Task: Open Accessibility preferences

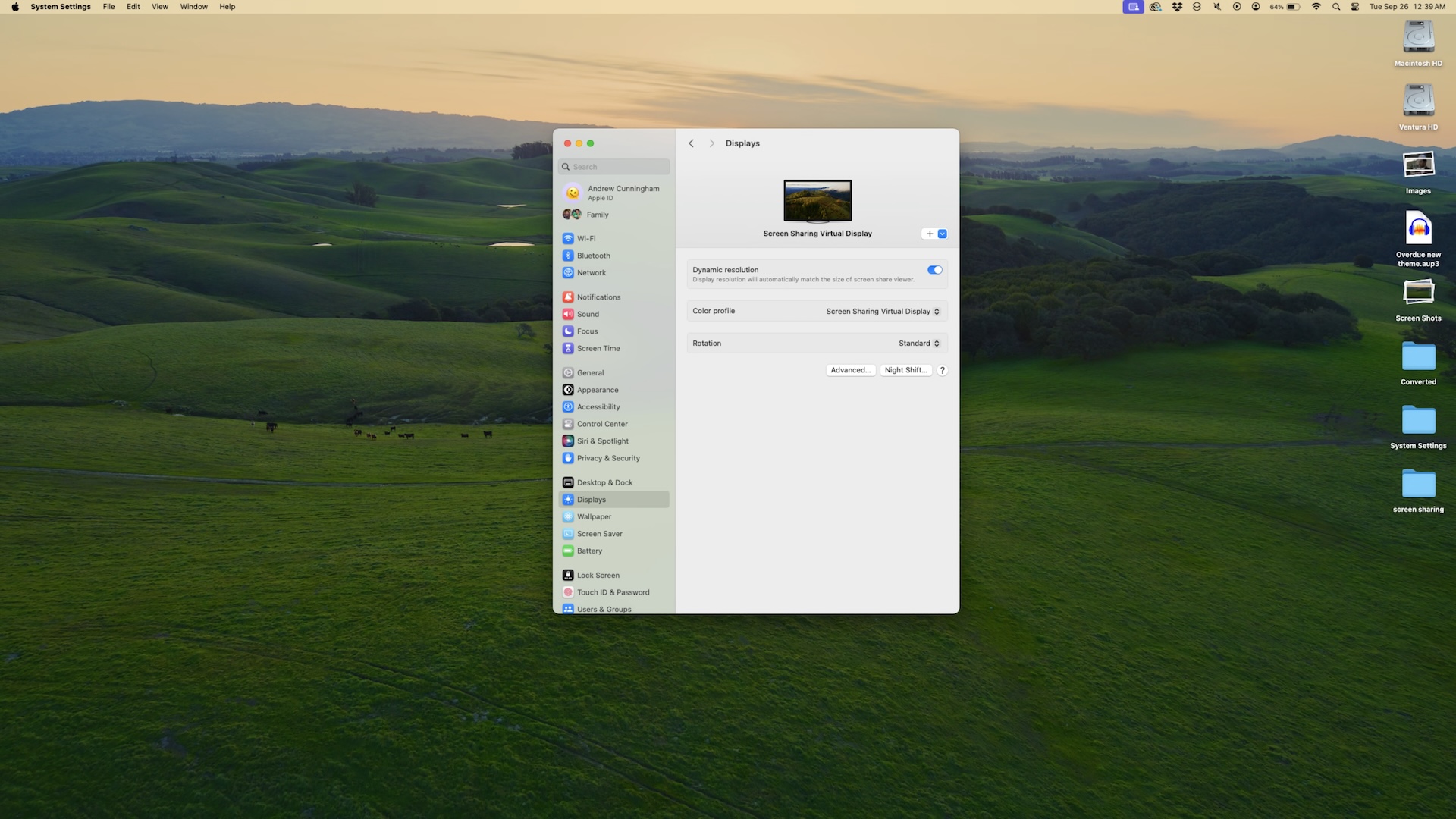Action: point(598,407)
